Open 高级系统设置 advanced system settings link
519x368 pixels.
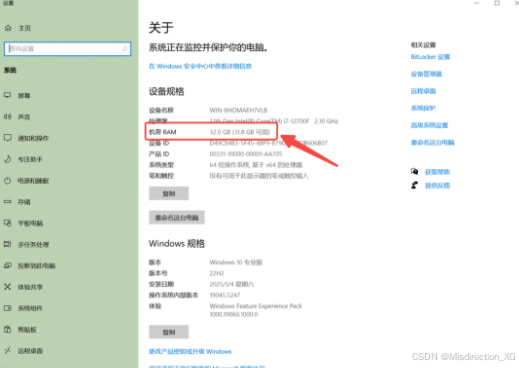pyautogui.click(x=429, y=125)
